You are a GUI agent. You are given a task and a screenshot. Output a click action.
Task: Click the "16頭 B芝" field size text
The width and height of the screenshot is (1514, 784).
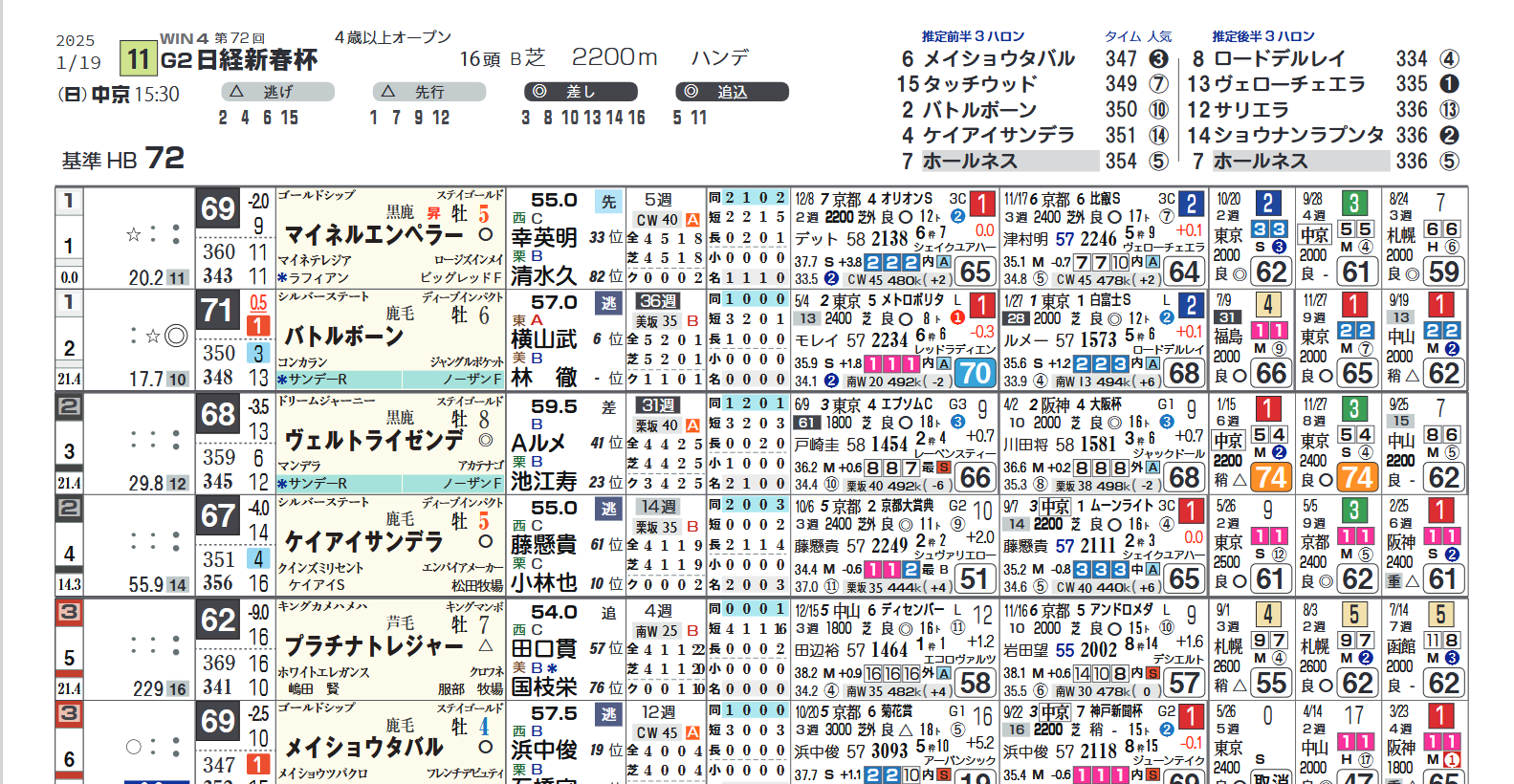502,58
